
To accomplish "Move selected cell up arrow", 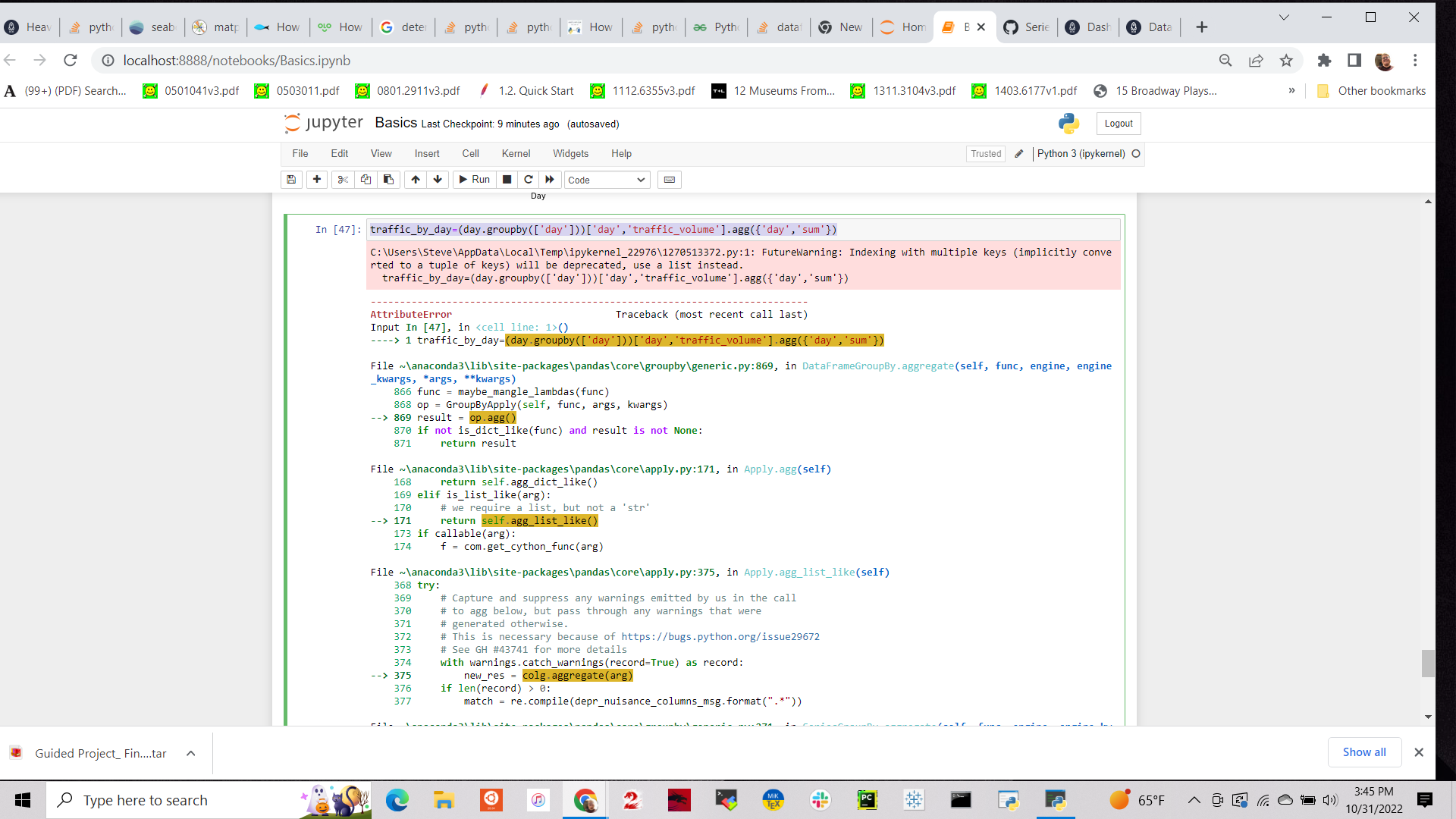I will [x=416, y=180].
